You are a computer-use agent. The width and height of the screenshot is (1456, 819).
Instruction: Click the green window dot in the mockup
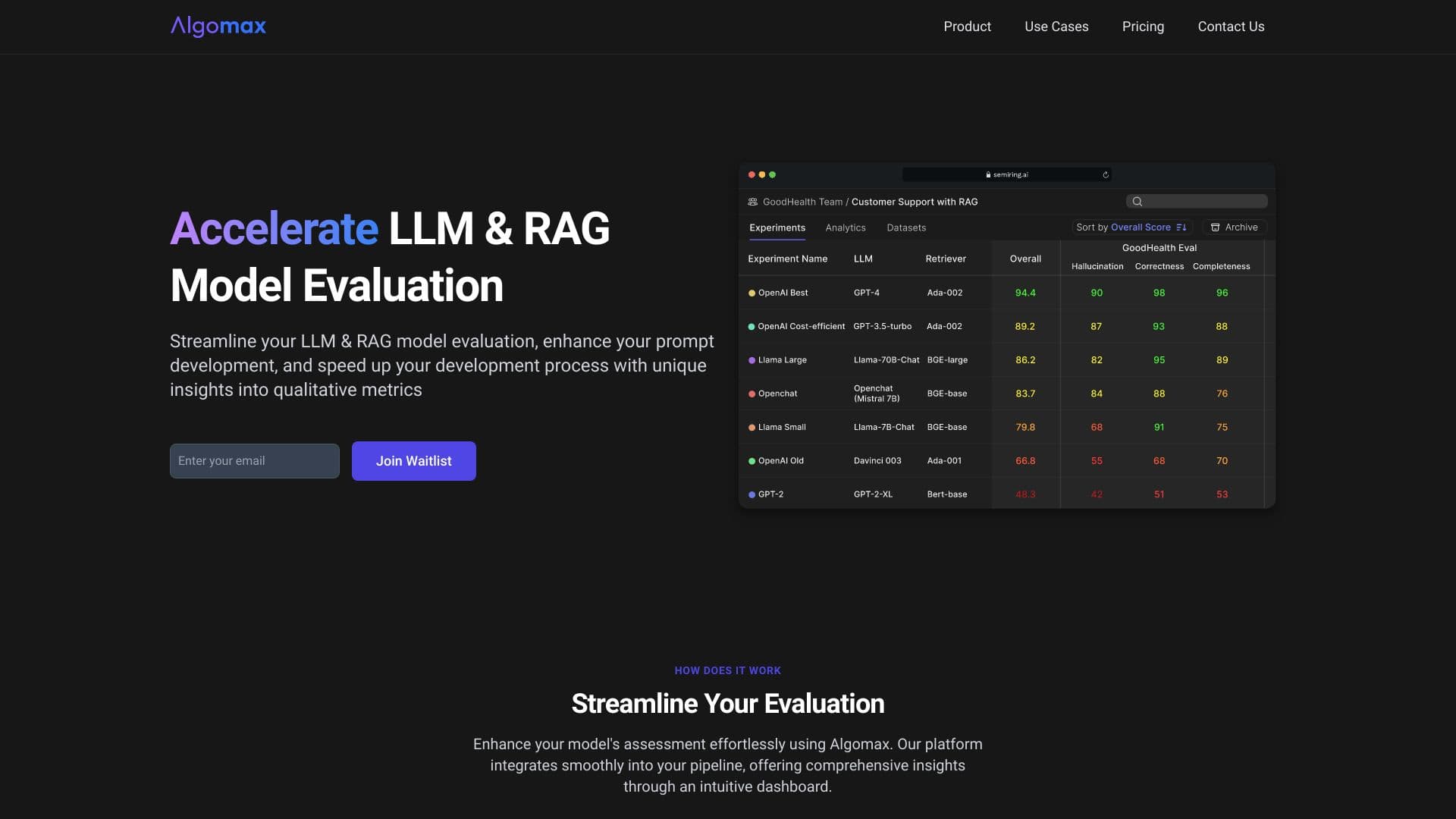tap(772, 175)
